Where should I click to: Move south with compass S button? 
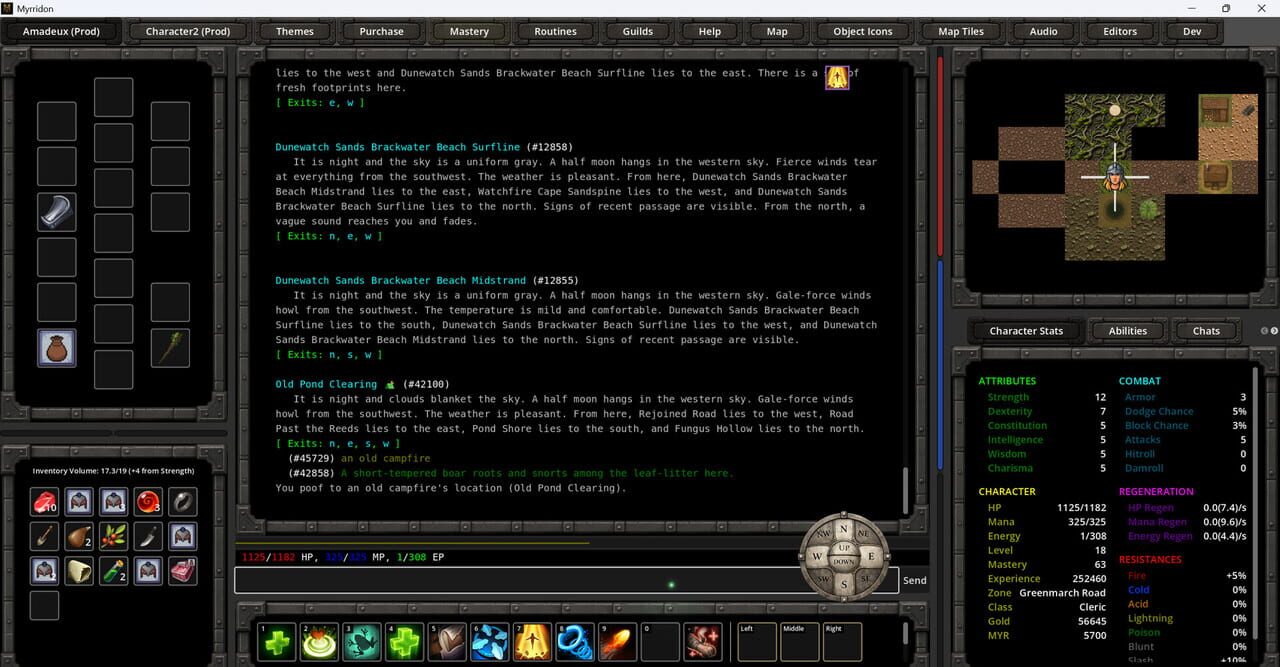pyautogui.click(x=843, y=583)
